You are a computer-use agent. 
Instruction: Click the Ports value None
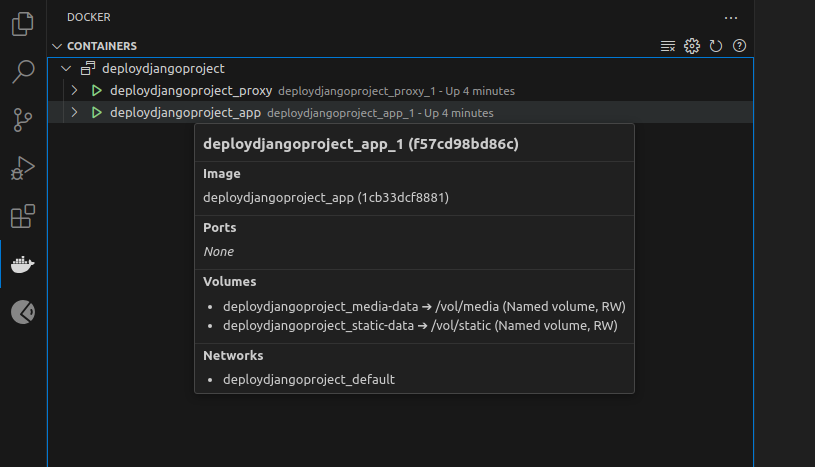(x=218, y=252)
